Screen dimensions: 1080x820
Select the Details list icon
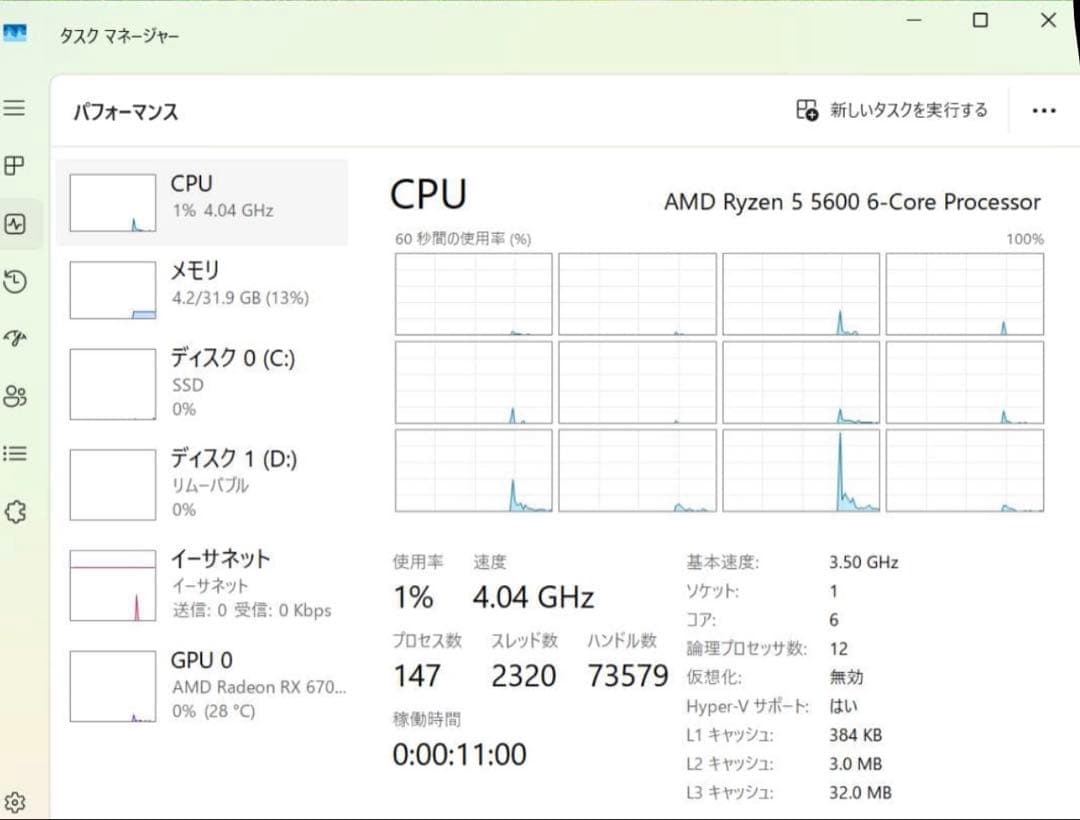[15, 453]
